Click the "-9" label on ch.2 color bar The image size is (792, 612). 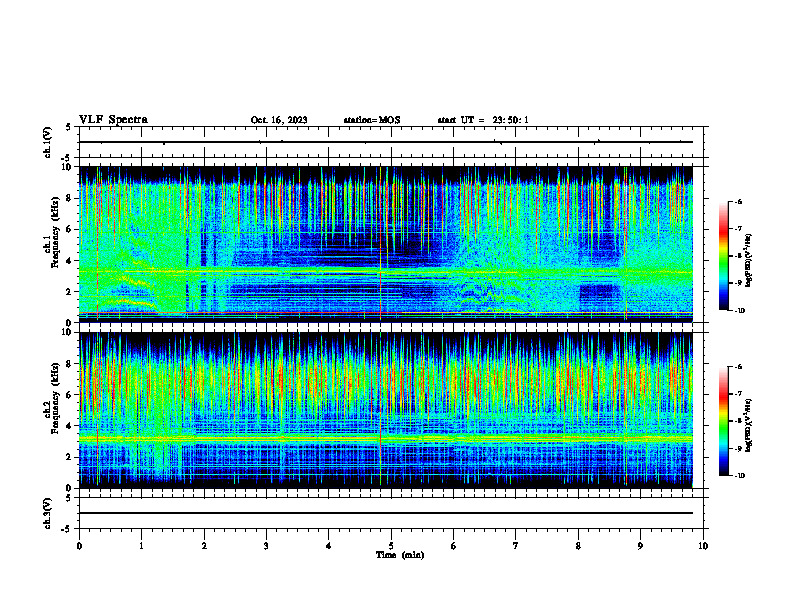[x=739, y=448]
